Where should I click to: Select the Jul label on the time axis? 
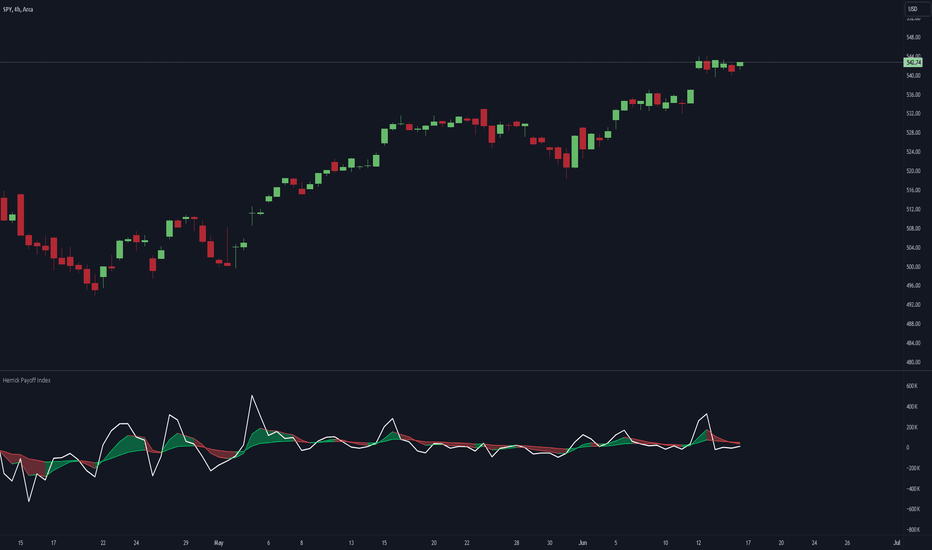pyautogui.click(x=896, y=543)
